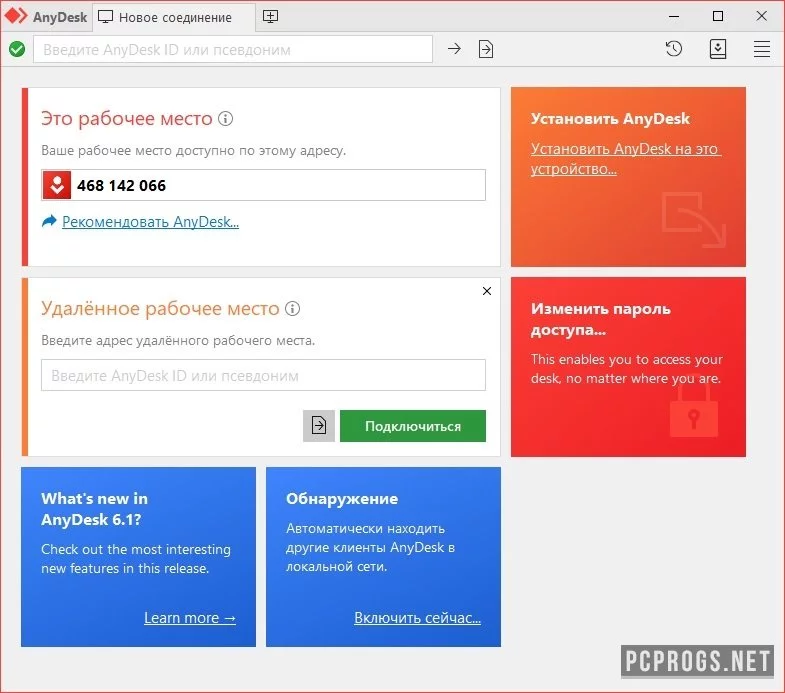Screen dimensions: 785x693
Task: Click the green Подключиться button
Action: coord(413,426)
